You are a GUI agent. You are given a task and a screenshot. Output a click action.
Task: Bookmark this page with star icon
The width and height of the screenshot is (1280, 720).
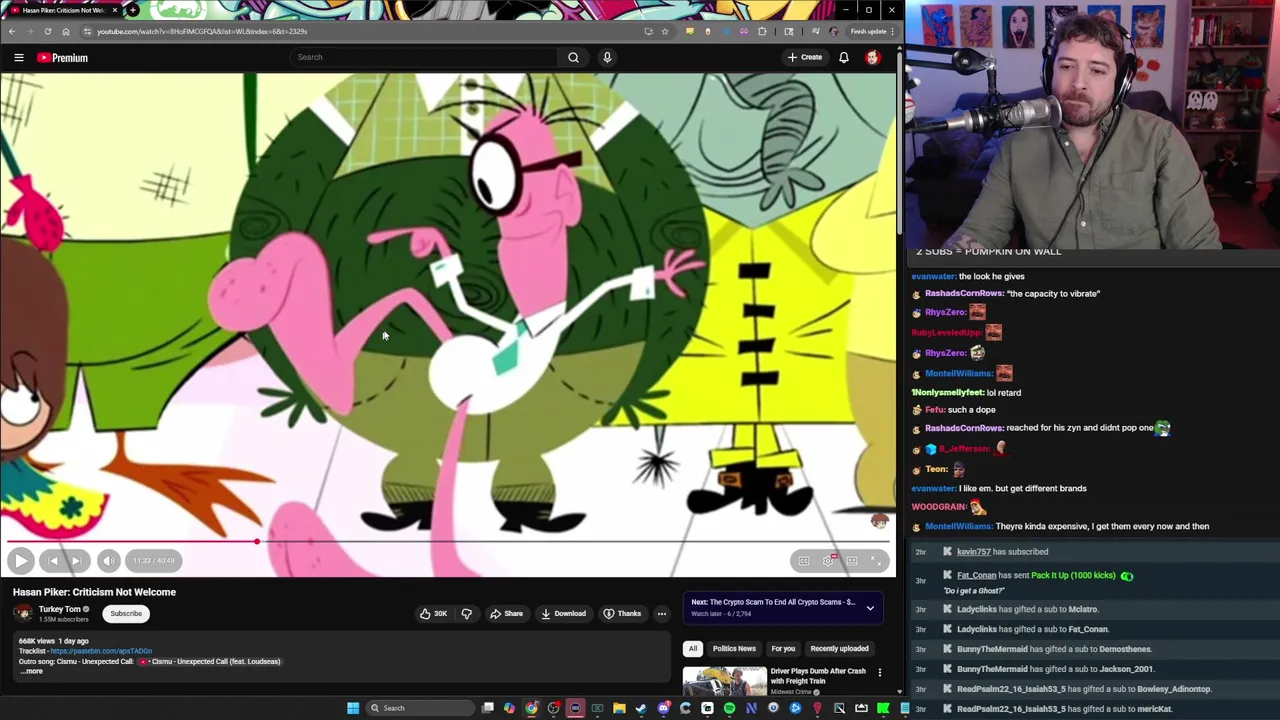[x=665, y=32]
